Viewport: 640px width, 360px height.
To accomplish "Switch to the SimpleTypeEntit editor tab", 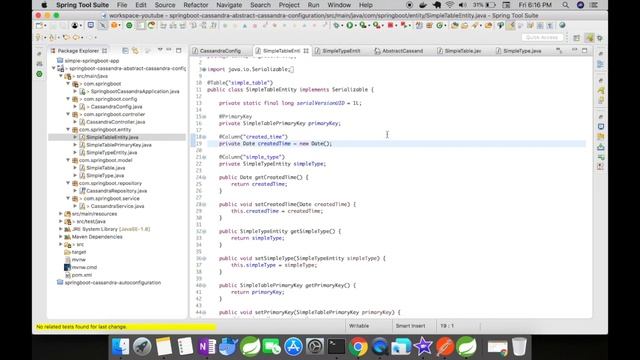I will pos(341,51).
